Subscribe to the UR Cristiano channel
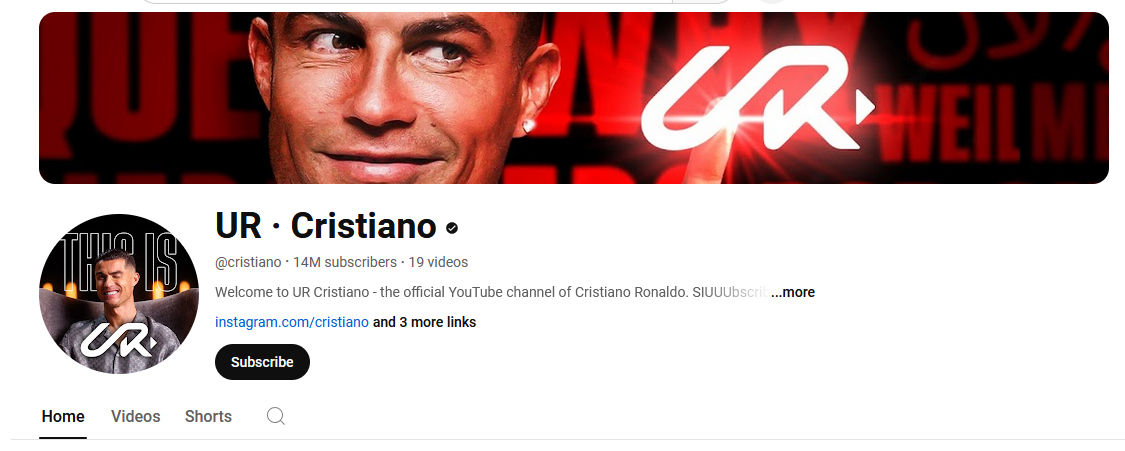The image size is (1125, 451). click(x=262, y=362)
